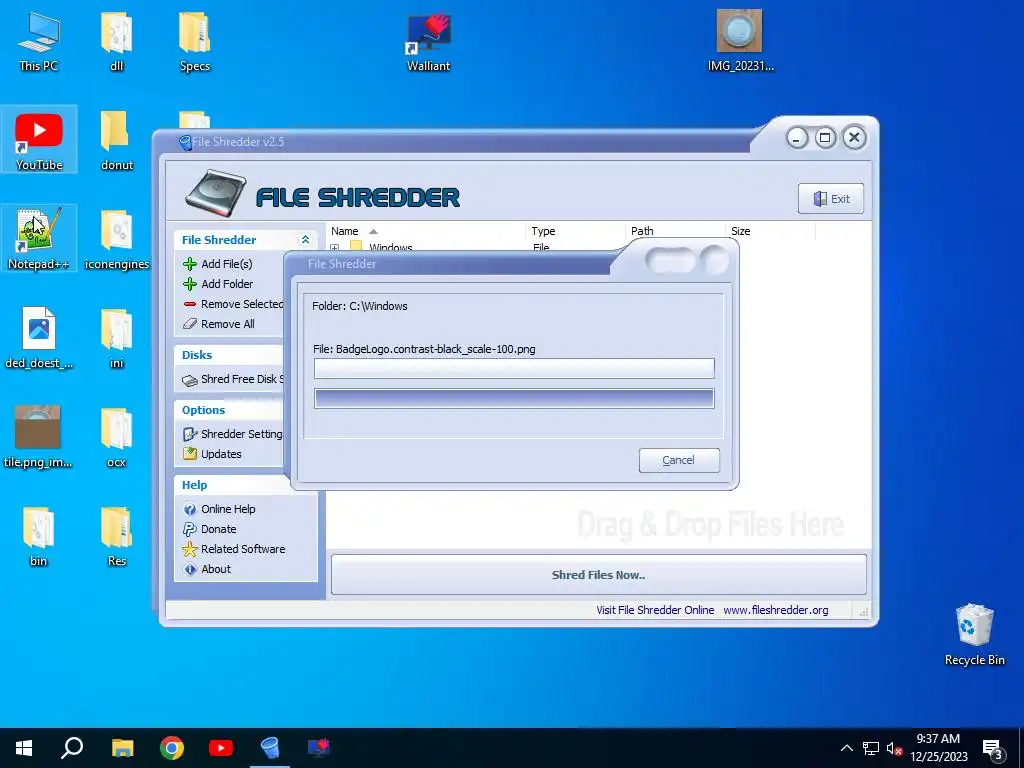Select the donut folder on desktop
1024x768 pixels.
pyautogui.click(x=117, y=140)
